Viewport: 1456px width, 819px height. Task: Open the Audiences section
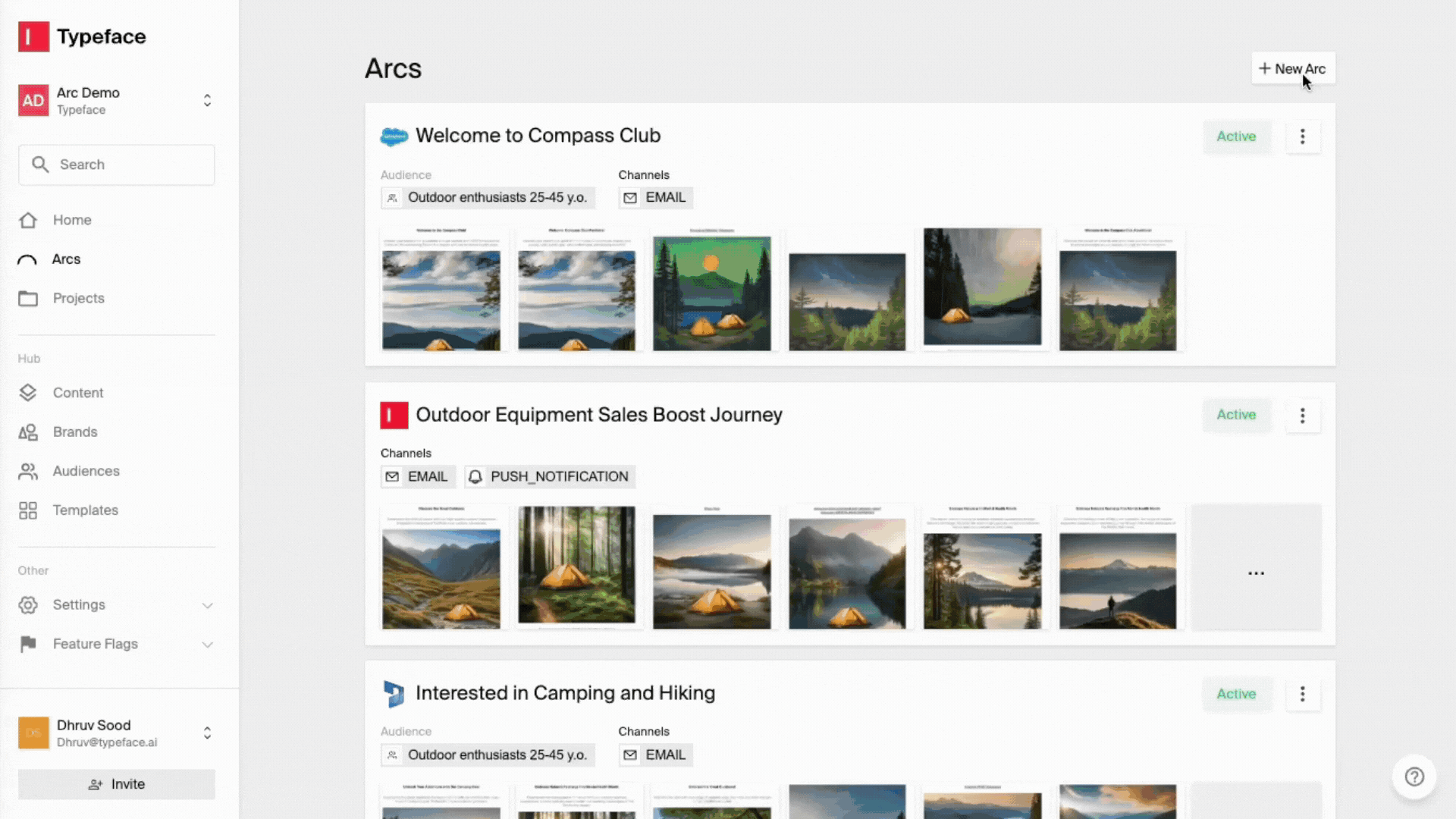point(86,471)
